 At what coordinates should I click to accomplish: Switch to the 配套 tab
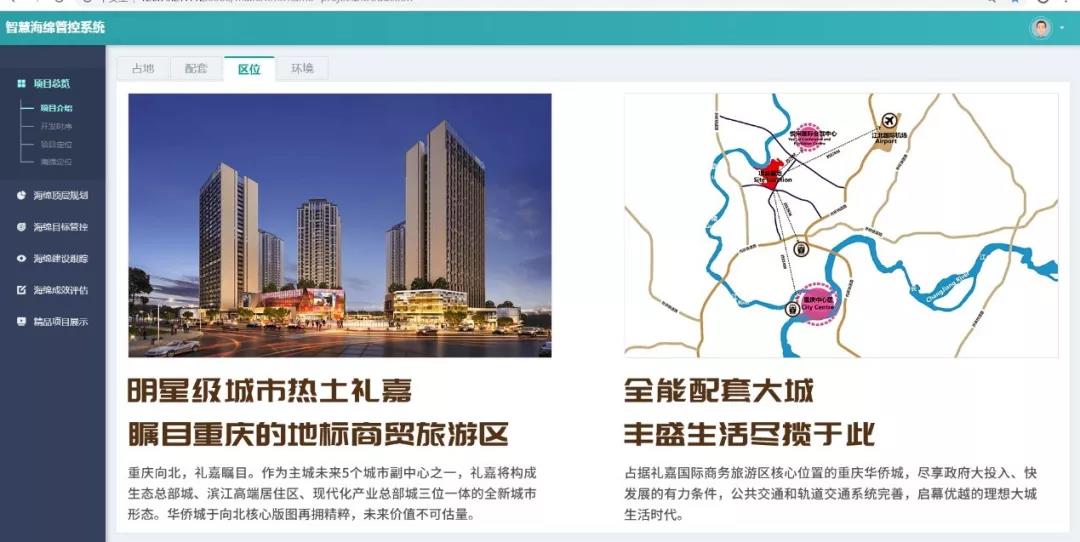196,68
